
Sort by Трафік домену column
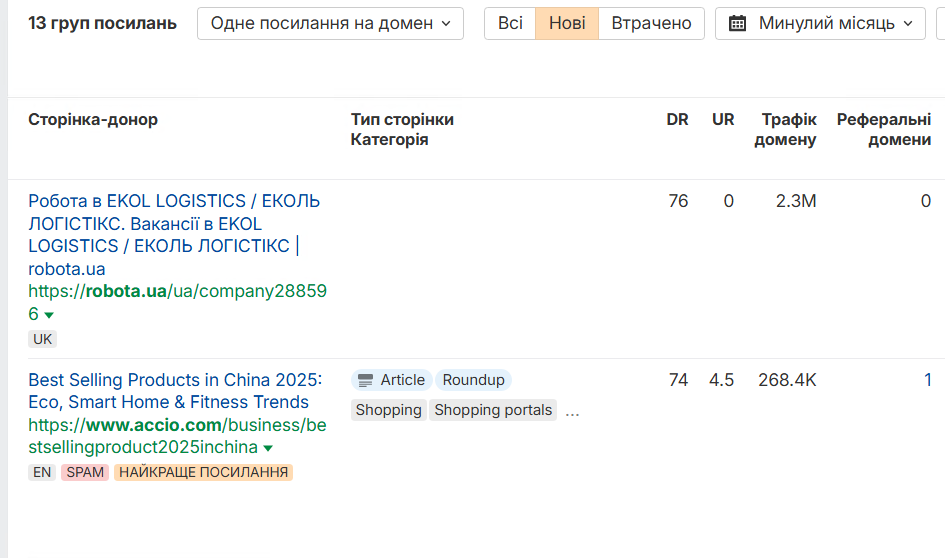[787, 129]
